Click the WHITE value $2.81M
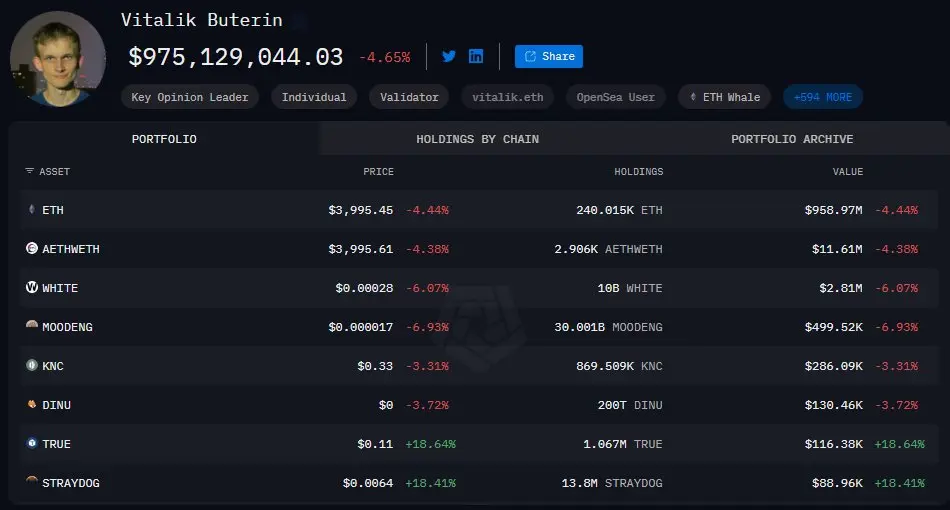 click(841, 288)
